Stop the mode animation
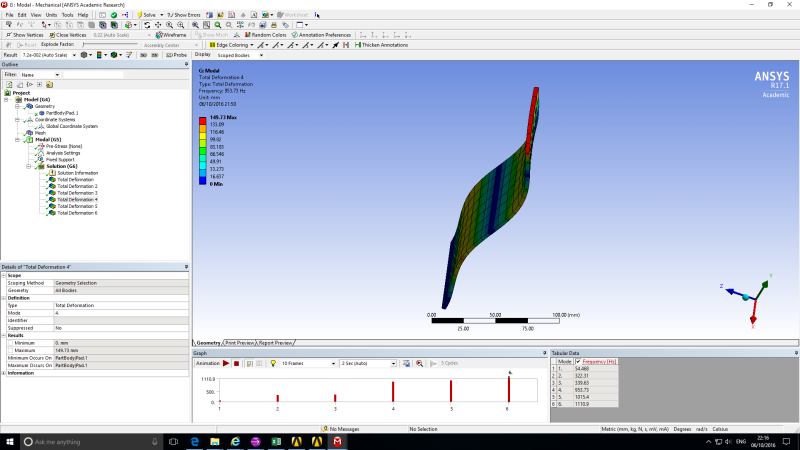Viewport: 800px width, 450px height. click(236, 363)
